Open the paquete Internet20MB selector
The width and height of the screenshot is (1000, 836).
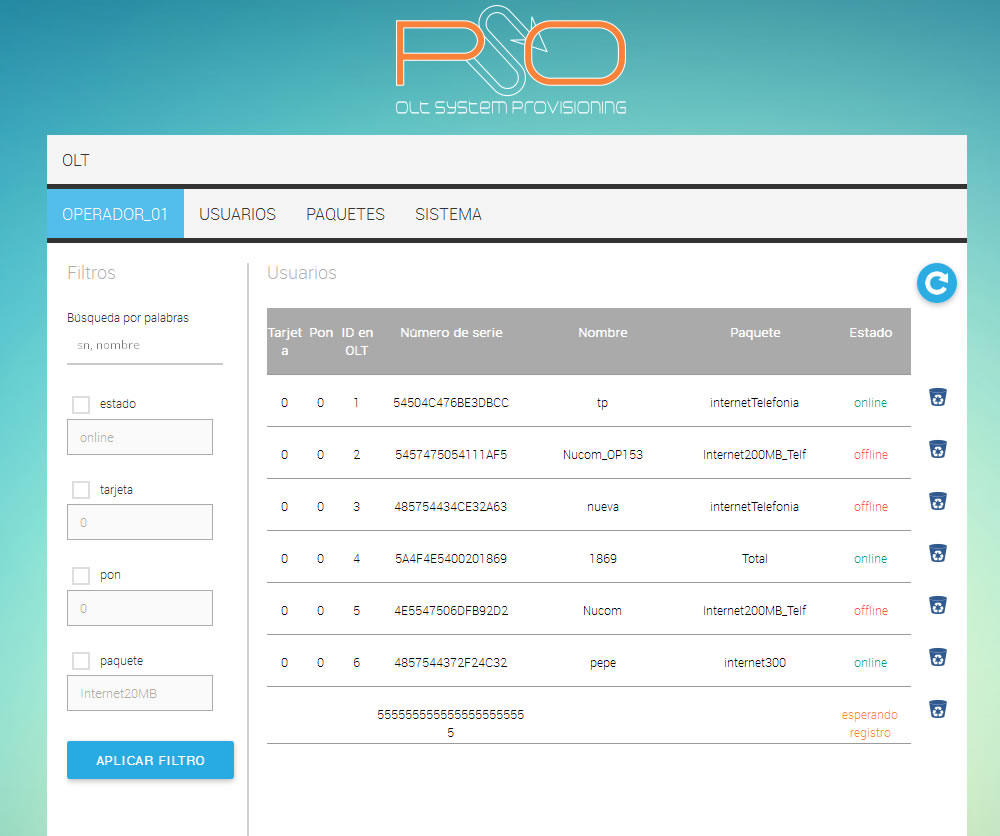point(140,693)
